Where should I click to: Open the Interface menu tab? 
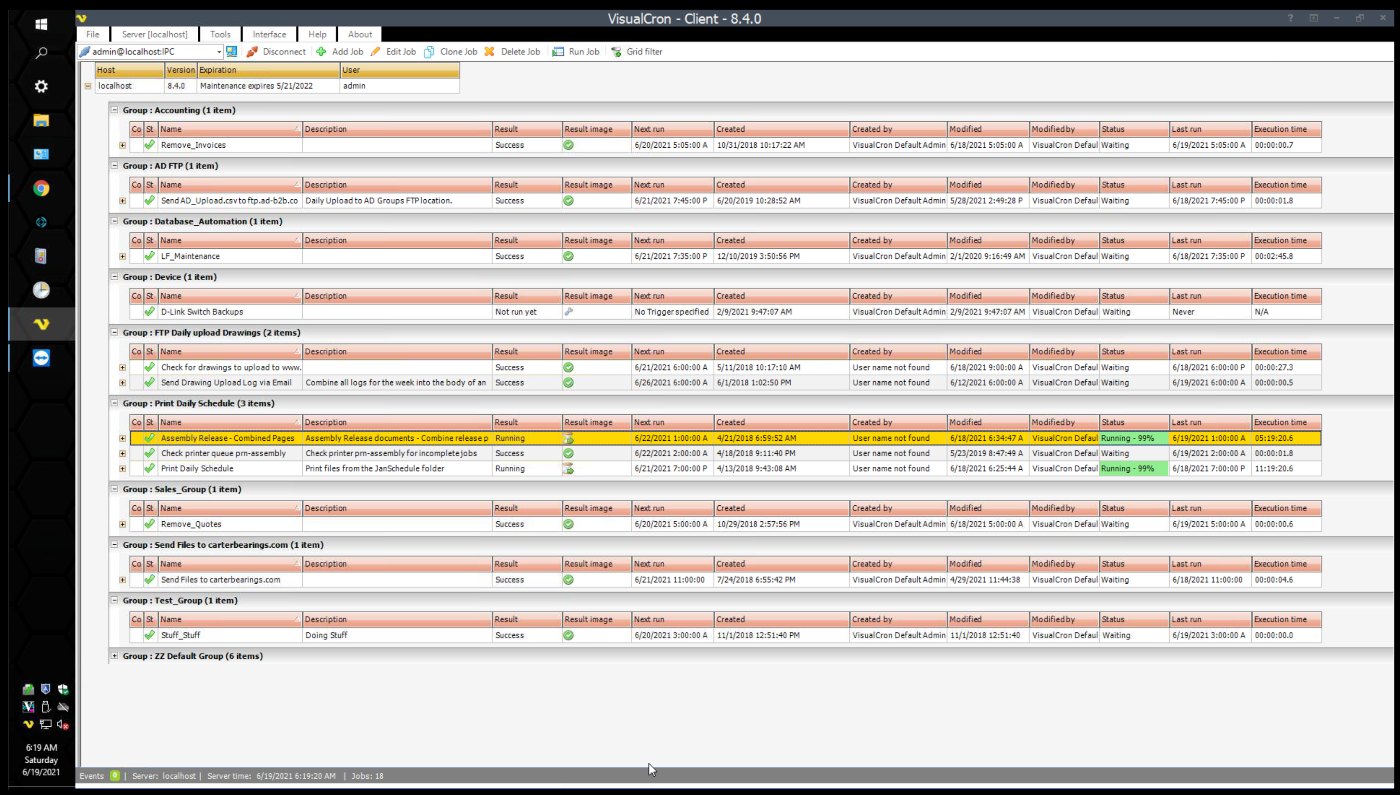coord(269,34)
